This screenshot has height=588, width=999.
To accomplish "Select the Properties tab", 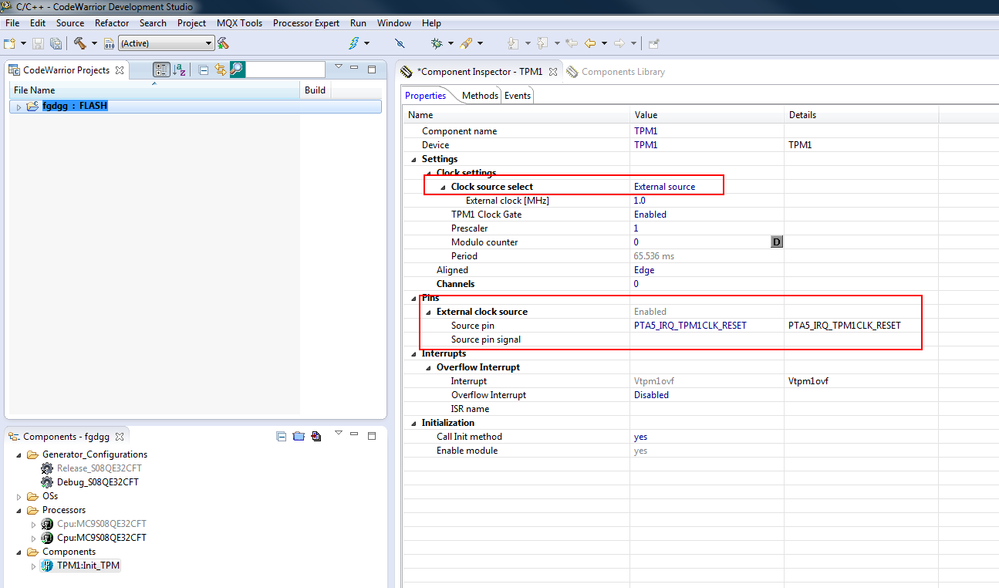I will click(425, 96).
